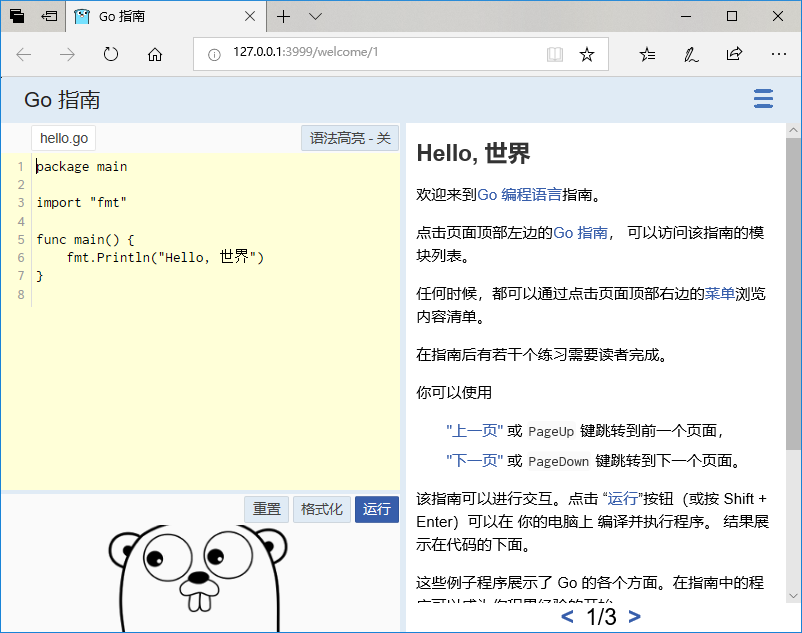The height and width of the screenshot is (633, 802).
Task: Click the "运行" link in text
Action: coord(622,499)
